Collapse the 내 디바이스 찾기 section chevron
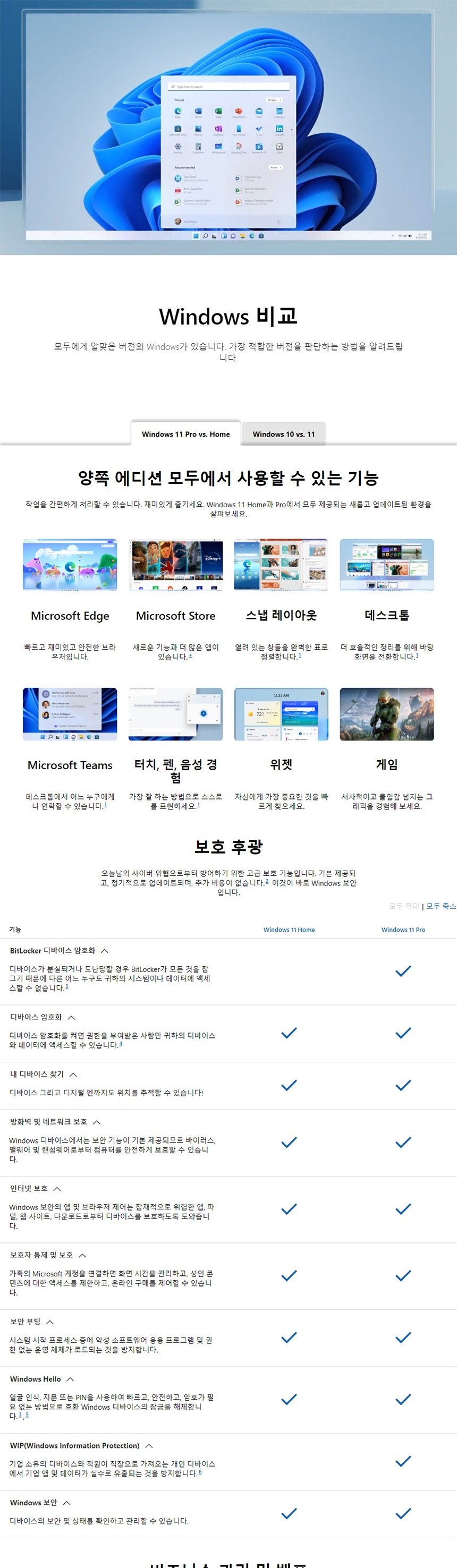Image resolution: width=457 pixels, height=1568 pixels. pos(73,1075)
